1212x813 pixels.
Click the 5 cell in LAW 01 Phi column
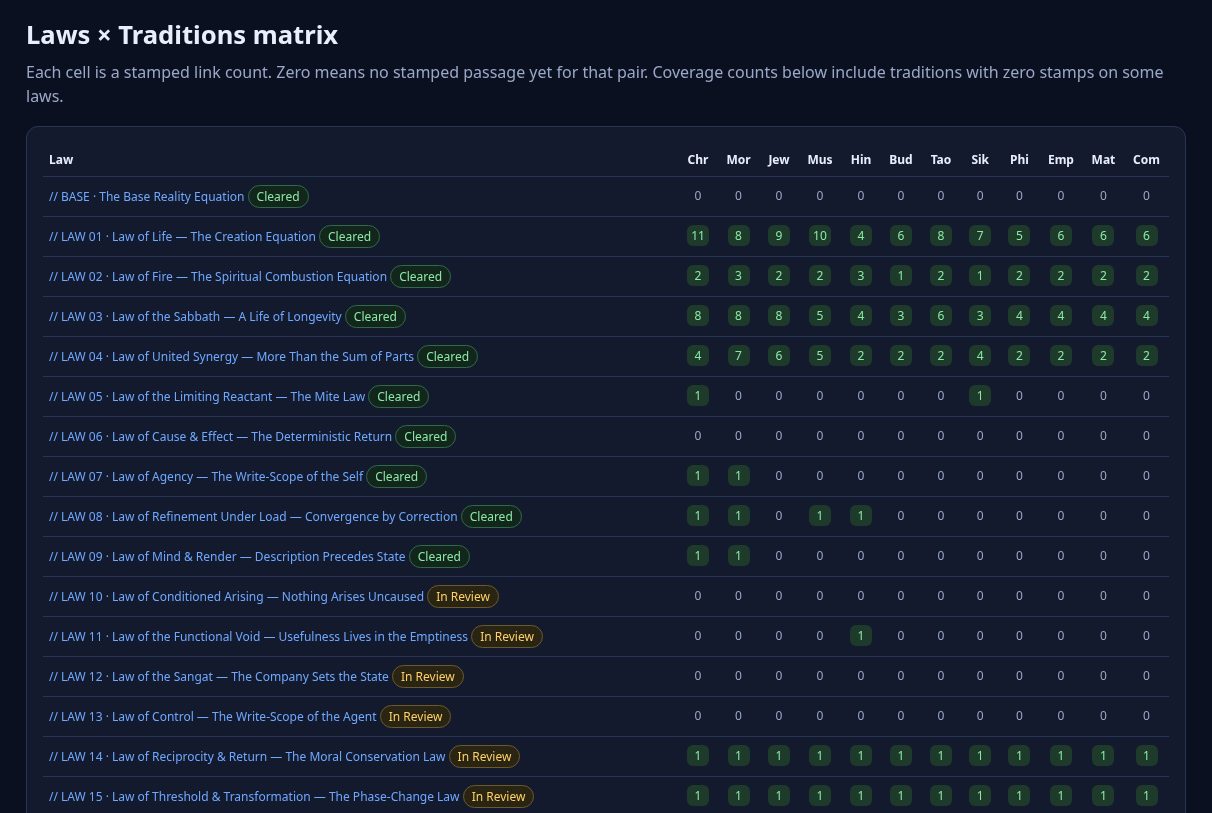[x=1019, y=236]
